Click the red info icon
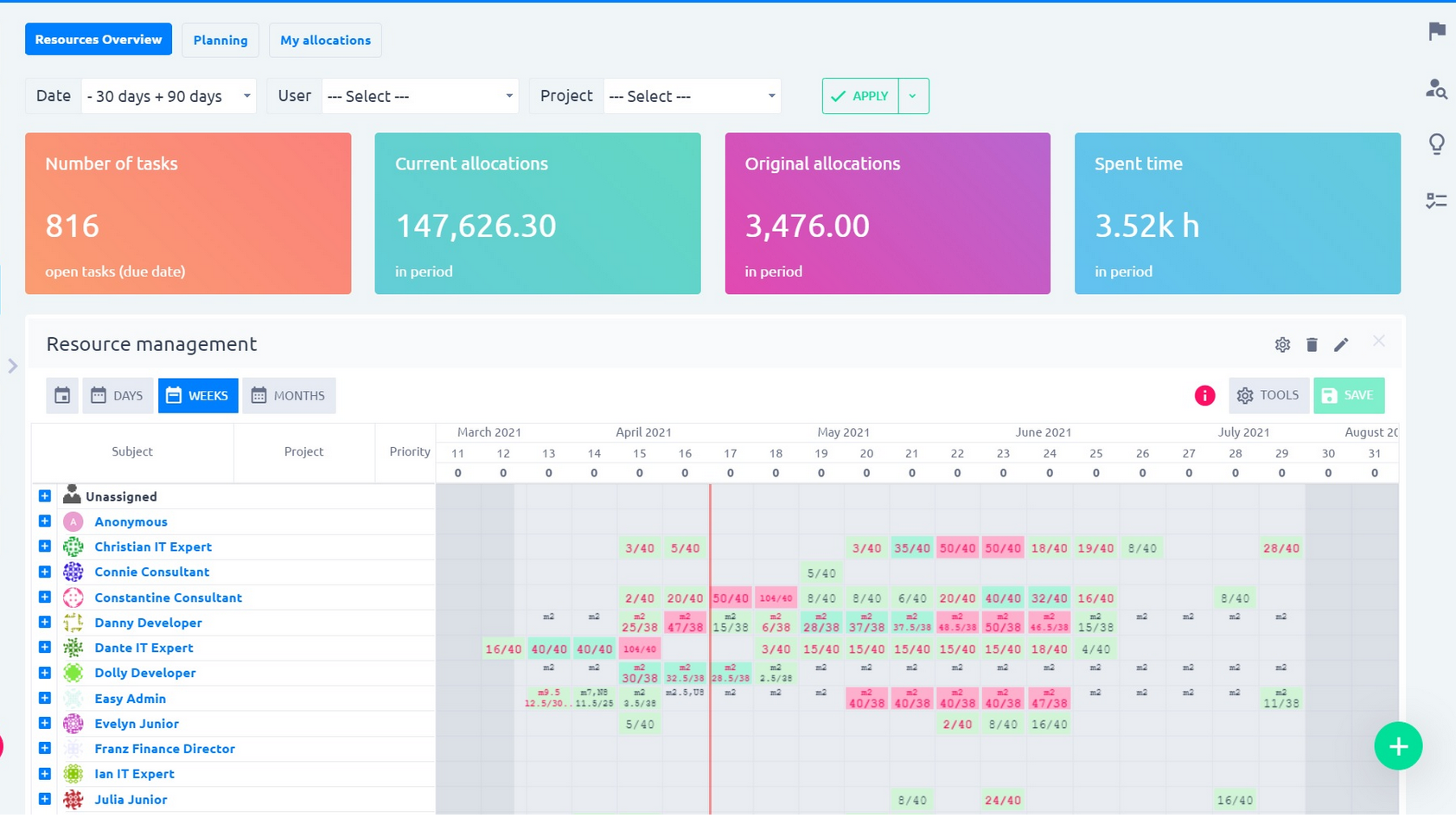 click(1204, 395)
